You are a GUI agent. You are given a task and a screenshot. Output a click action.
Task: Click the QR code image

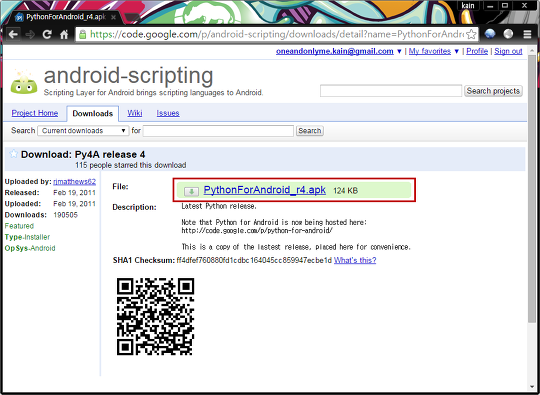pos(155,316)
